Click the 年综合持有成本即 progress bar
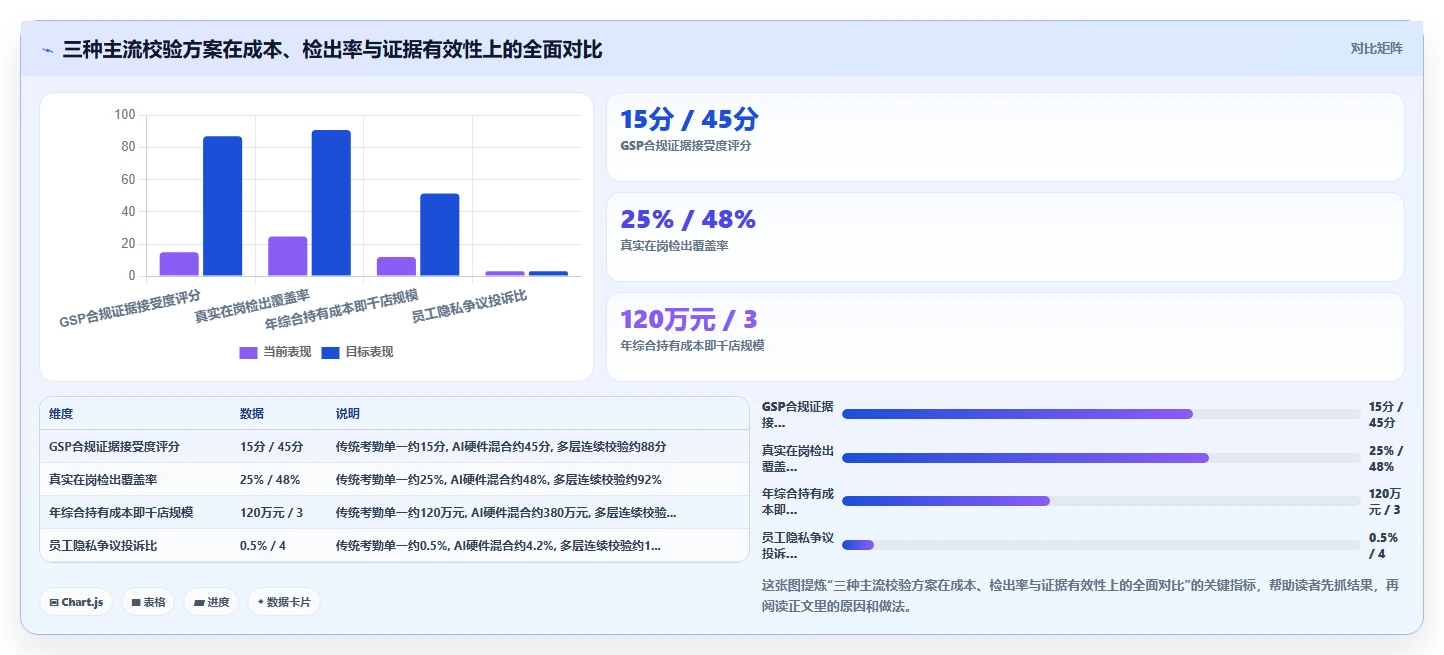Viewport: 1444px width, 655px height. [x=1101, y=501]
